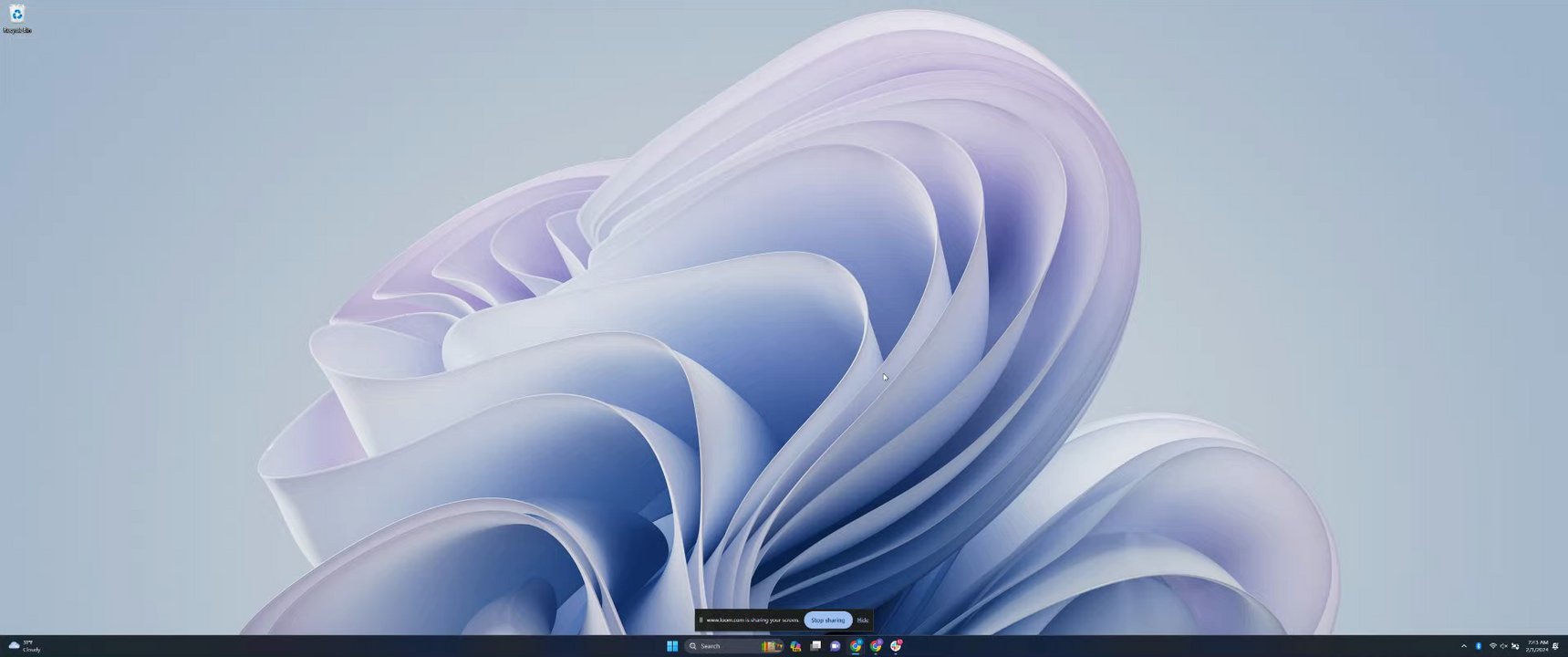The image size is (1568, 657).
Task: Open the weather widget showing Cloudy
Action: tap(25, 646)
